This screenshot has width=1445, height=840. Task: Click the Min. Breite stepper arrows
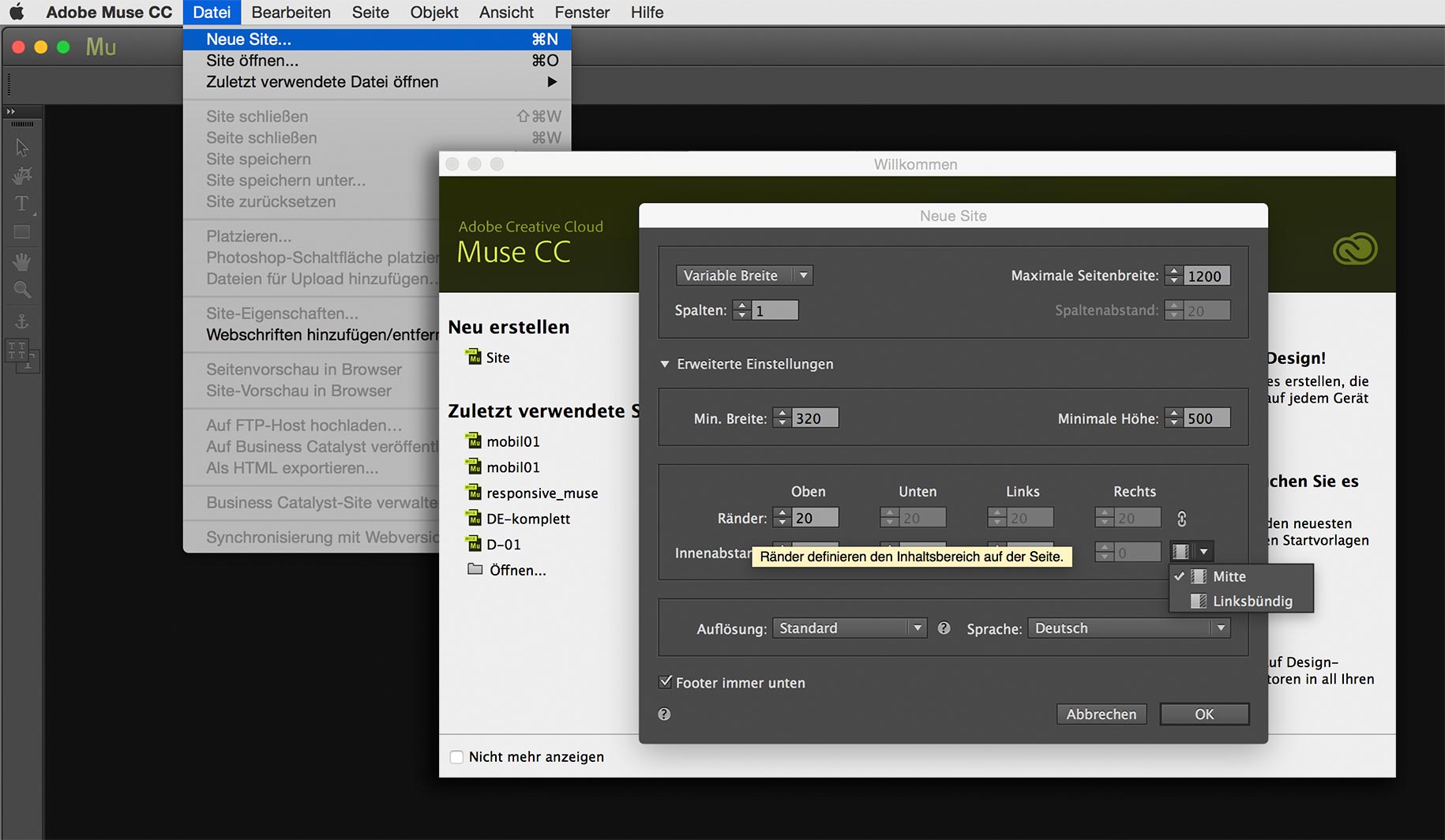(782, 418)
